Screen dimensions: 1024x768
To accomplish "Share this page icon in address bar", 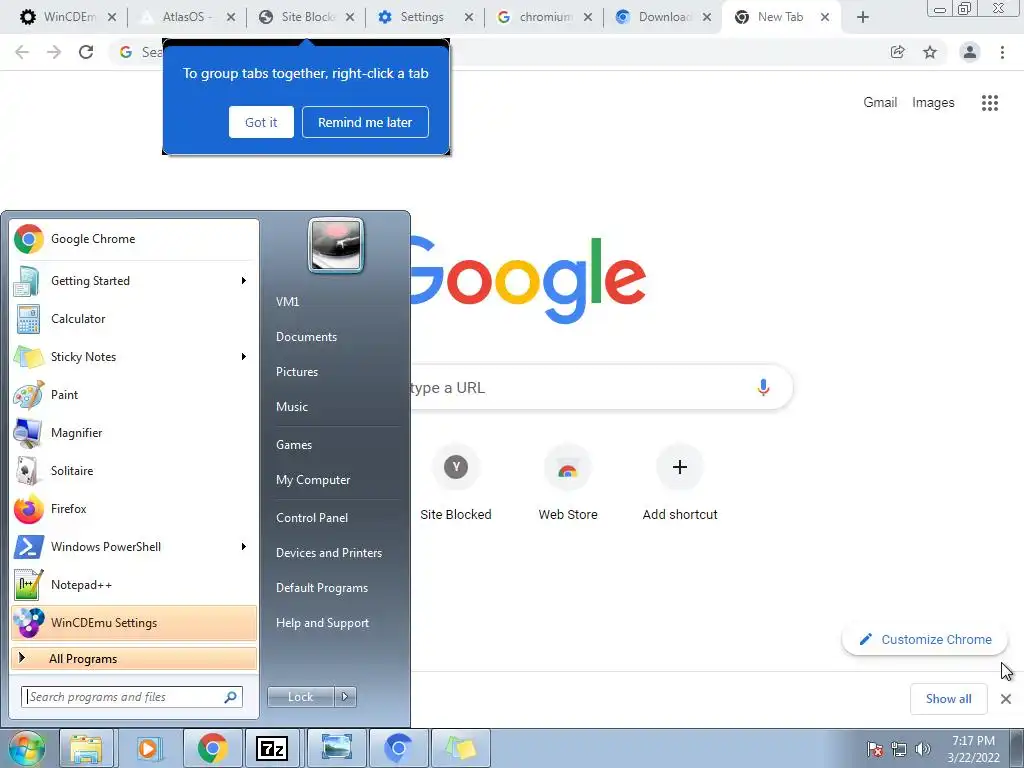I will pyautogui.click(x=898, y=52).
